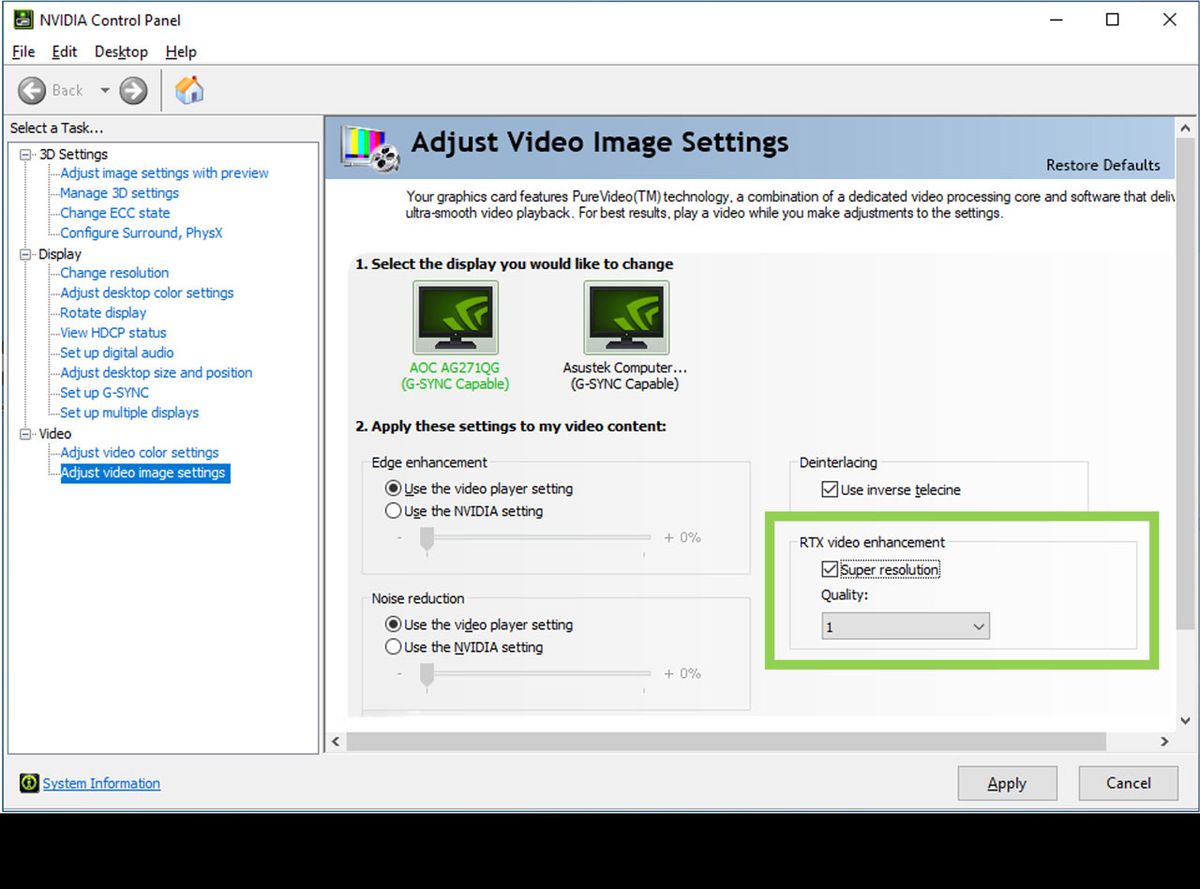Screen dimensions: 1200x889
Task: Click the Edge enhancement slider handle
Action: (x=425, y=538)
